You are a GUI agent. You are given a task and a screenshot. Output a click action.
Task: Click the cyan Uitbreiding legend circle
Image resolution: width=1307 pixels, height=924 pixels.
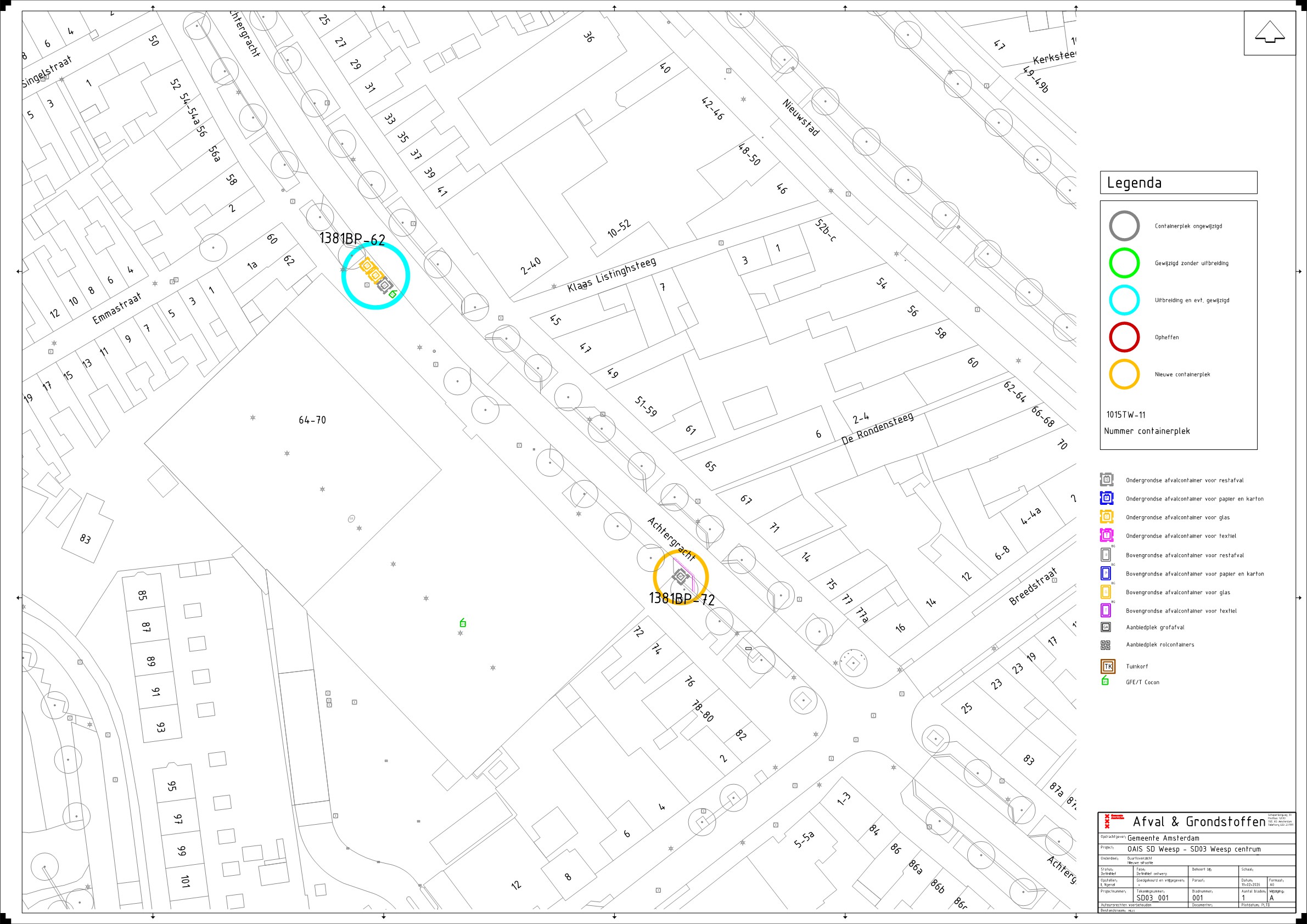coord(1124,300)
